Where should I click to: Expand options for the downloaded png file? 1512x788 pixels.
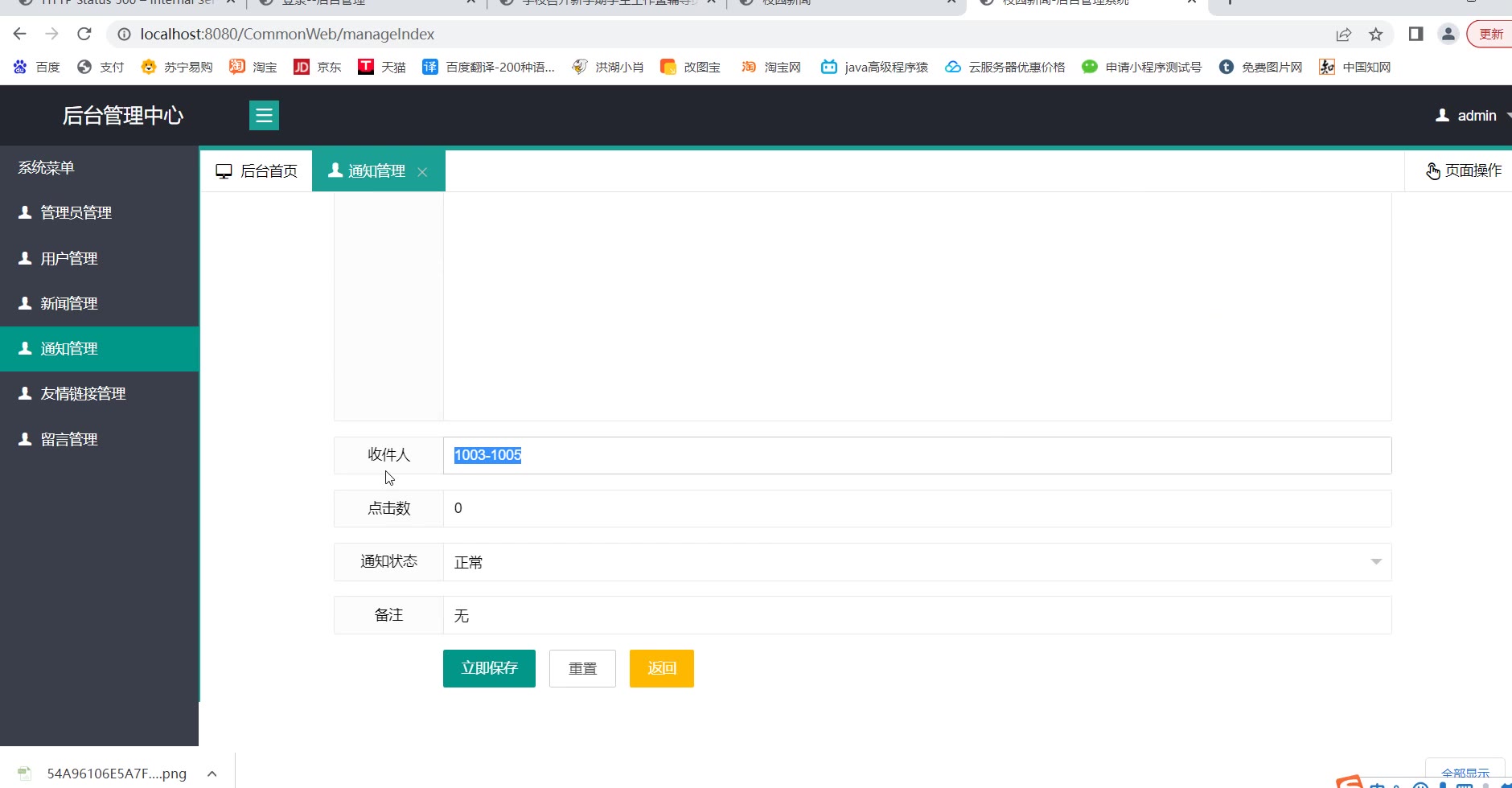(212, 774)
